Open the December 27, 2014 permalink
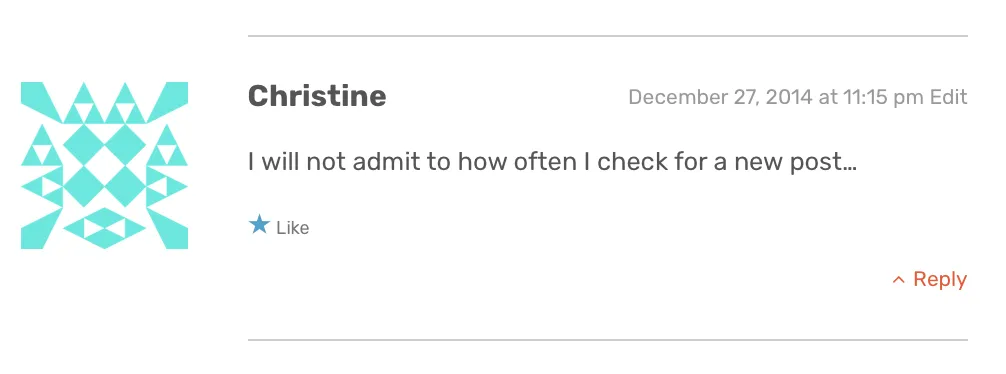This screenshot has width=1006, height=374. coord(776,98)
